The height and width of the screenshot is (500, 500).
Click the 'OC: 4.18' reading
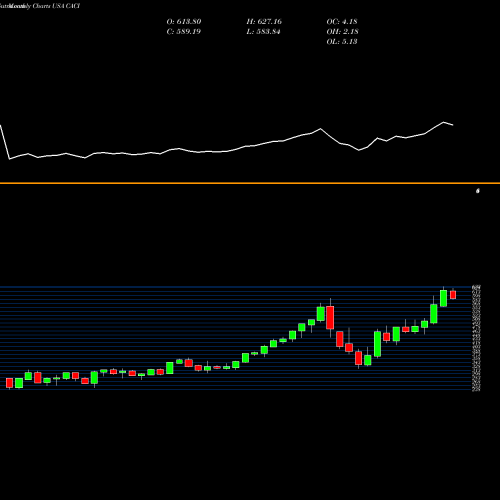(x=342, y=22)
